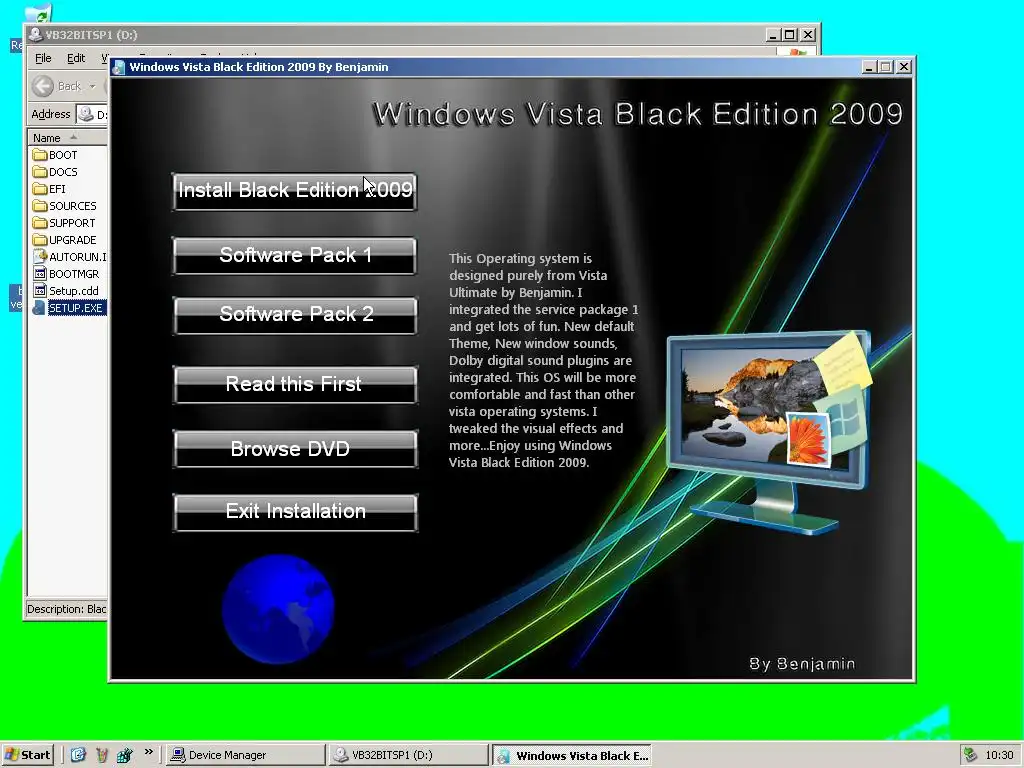
Task: Open the Recycle Bin desktop icon
Action: pyautogui.click(x=40, y=14)
